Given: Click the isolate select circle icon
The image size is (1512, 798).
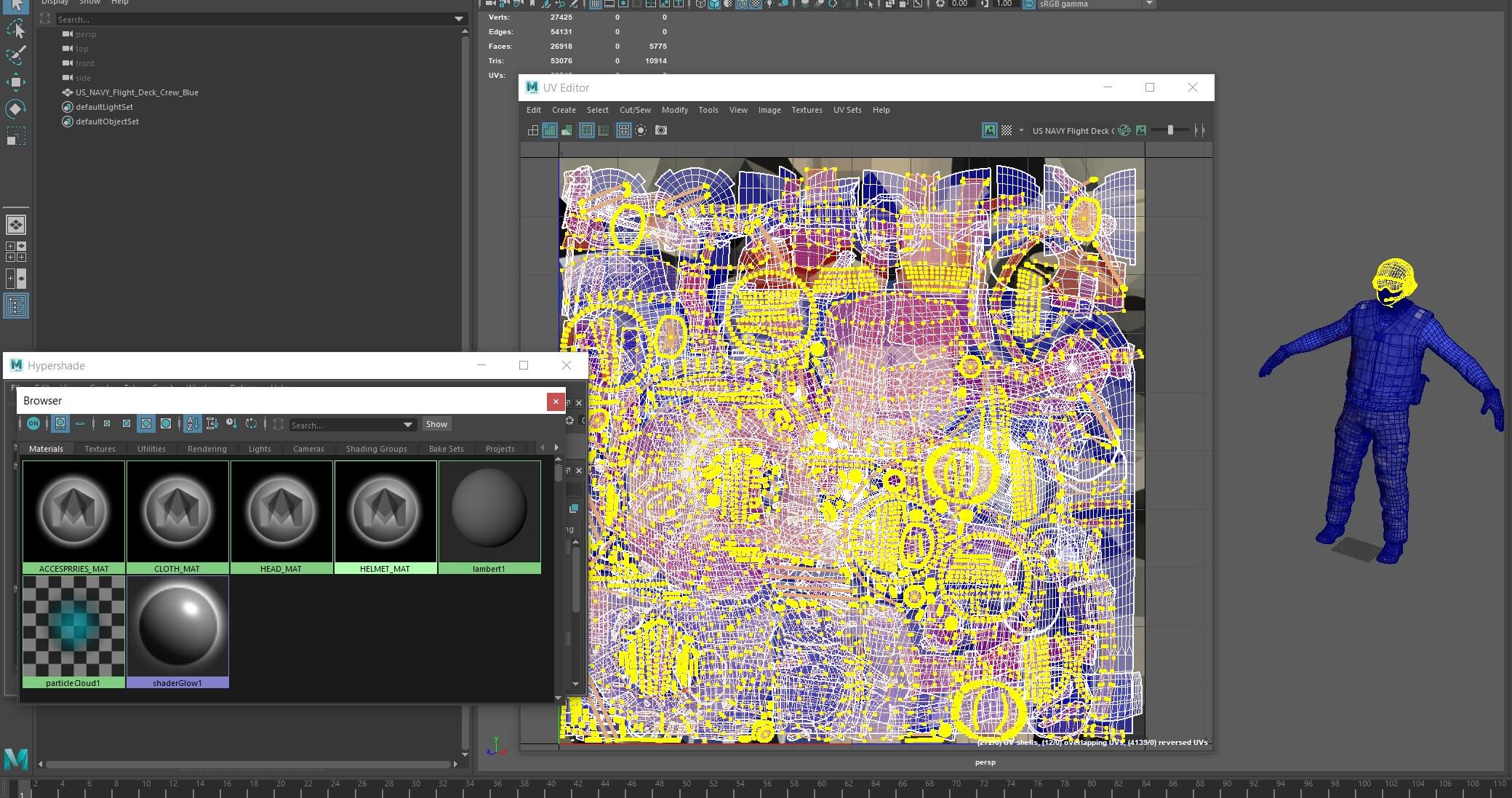Looking at the screenshot, I should point(641,130).
